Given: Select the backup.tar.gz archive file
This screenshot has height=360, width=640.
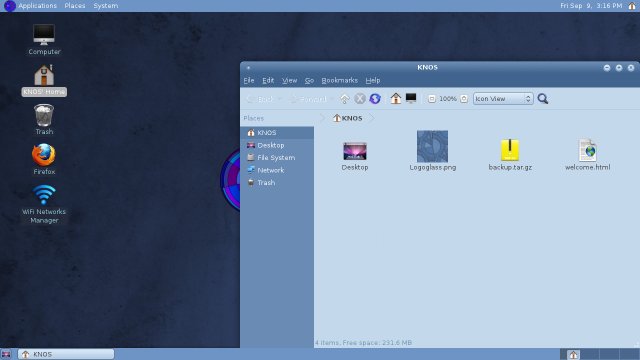Looking at the screenshot, I should (510, 155).
